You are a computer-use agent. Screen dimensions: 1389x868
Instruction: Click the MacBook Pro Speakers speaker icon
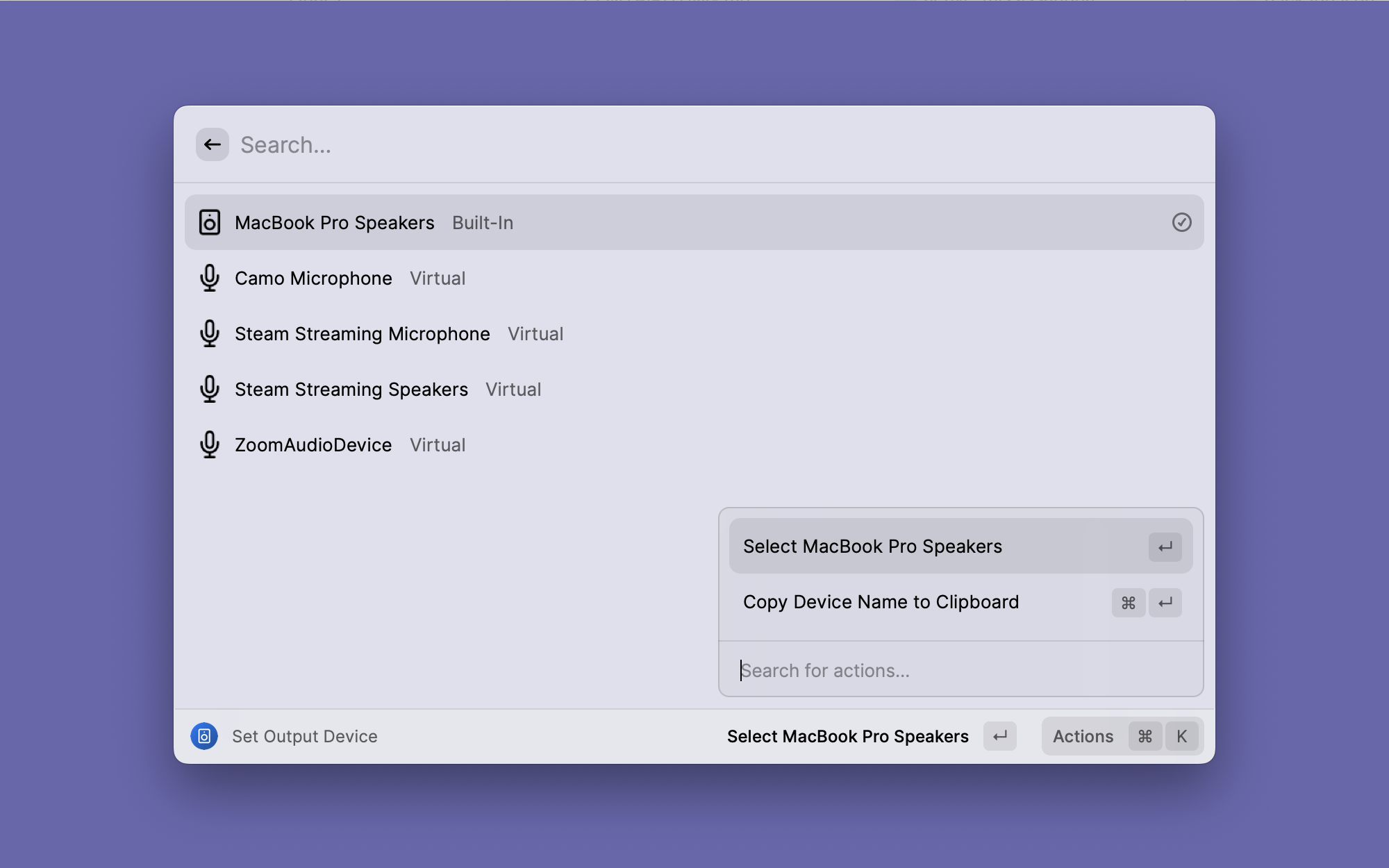(x=209, y=222)
